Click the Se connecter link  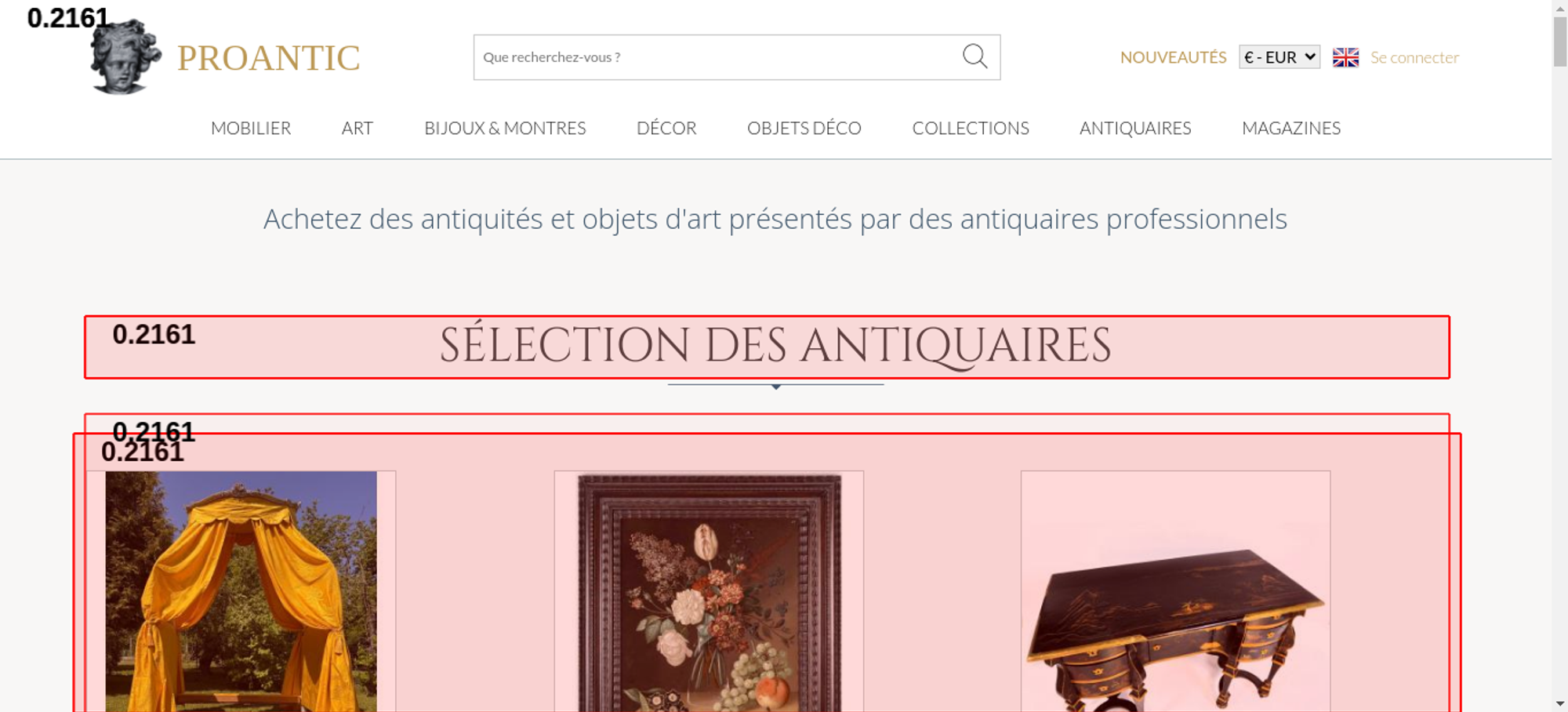[1414, 57]
